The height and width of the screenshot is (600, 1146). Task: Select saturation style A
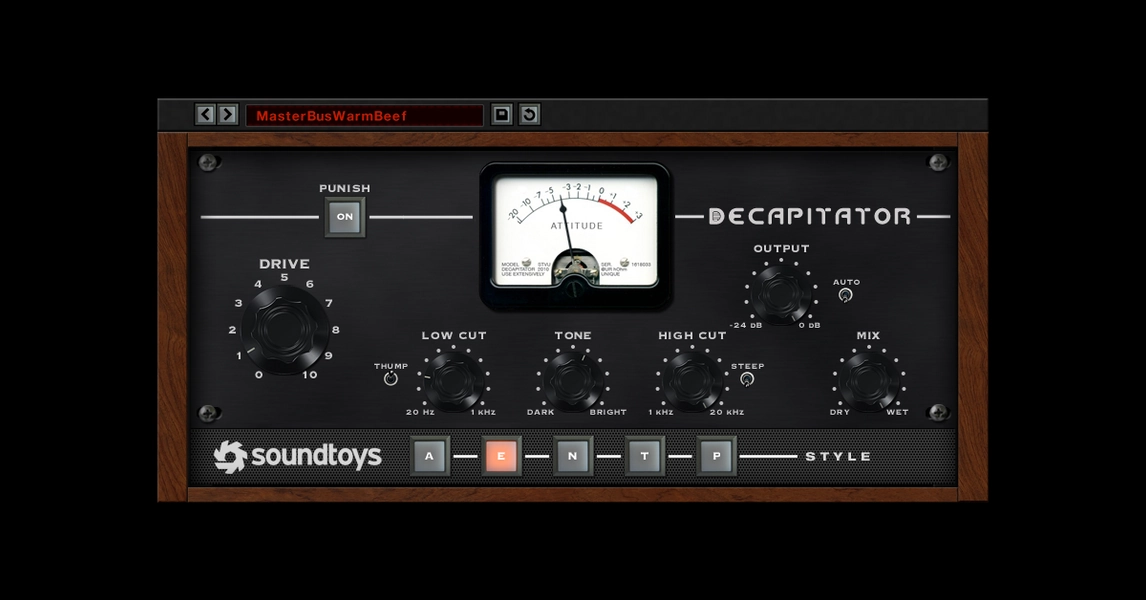tap(429, 456)
